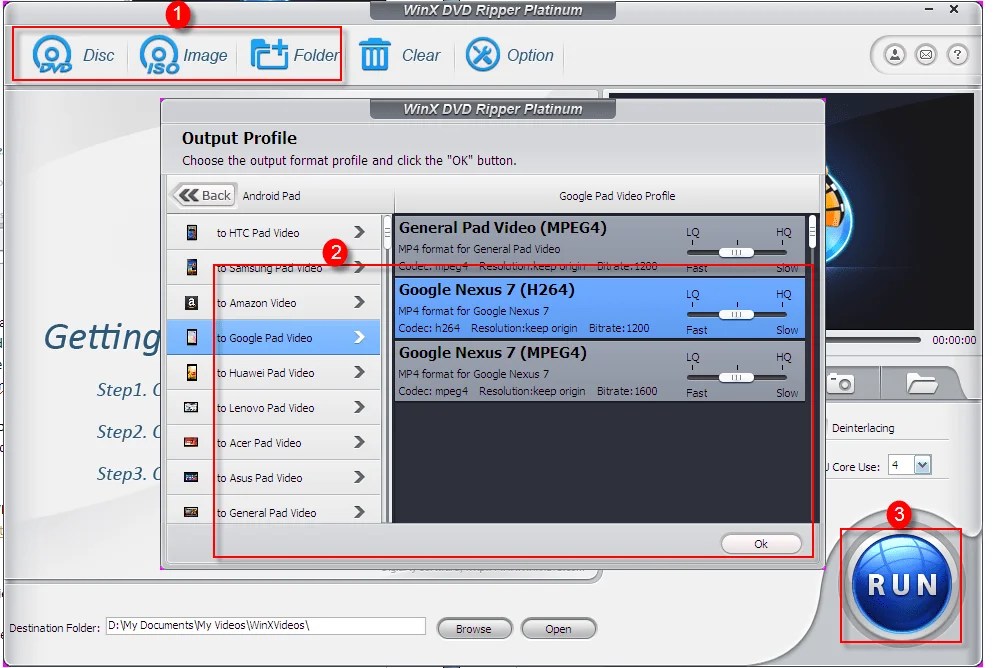Image resolution: width=996 pixels, height=668 pixels.
Task: Click the Deinterlacing option label
Action: click(x=863, y=428)
